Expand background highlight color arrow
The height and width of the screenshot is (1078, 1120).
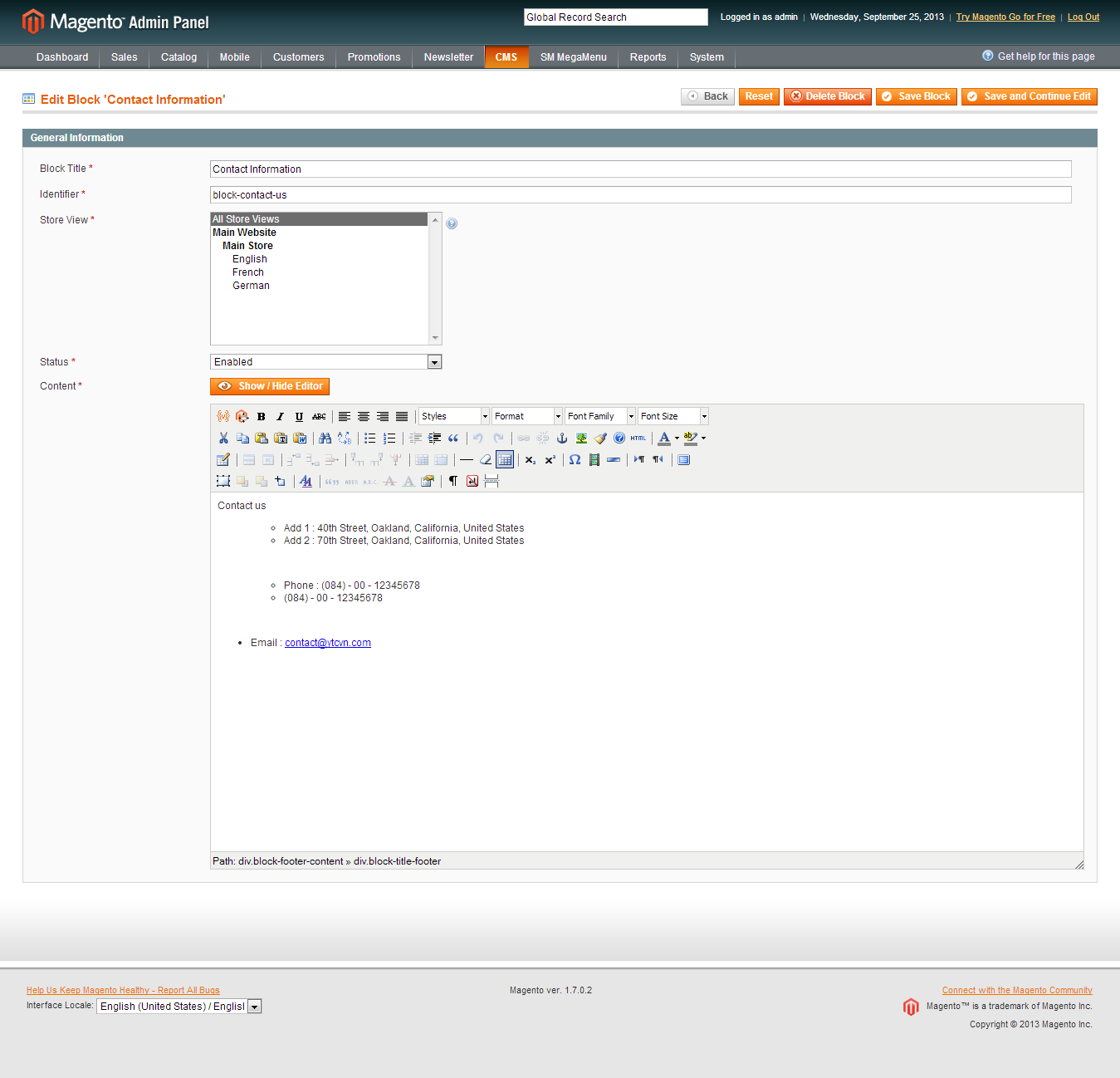click(x=704, y=438)
